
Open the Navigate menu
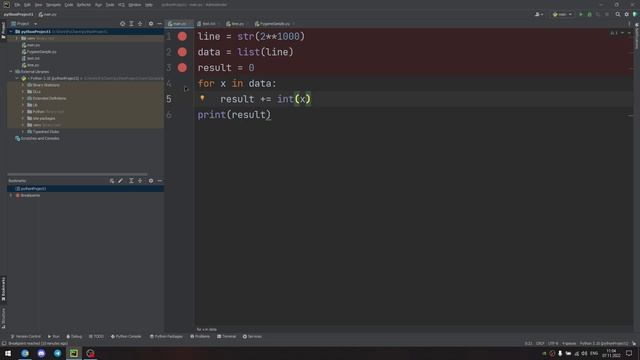click(53, 5)
